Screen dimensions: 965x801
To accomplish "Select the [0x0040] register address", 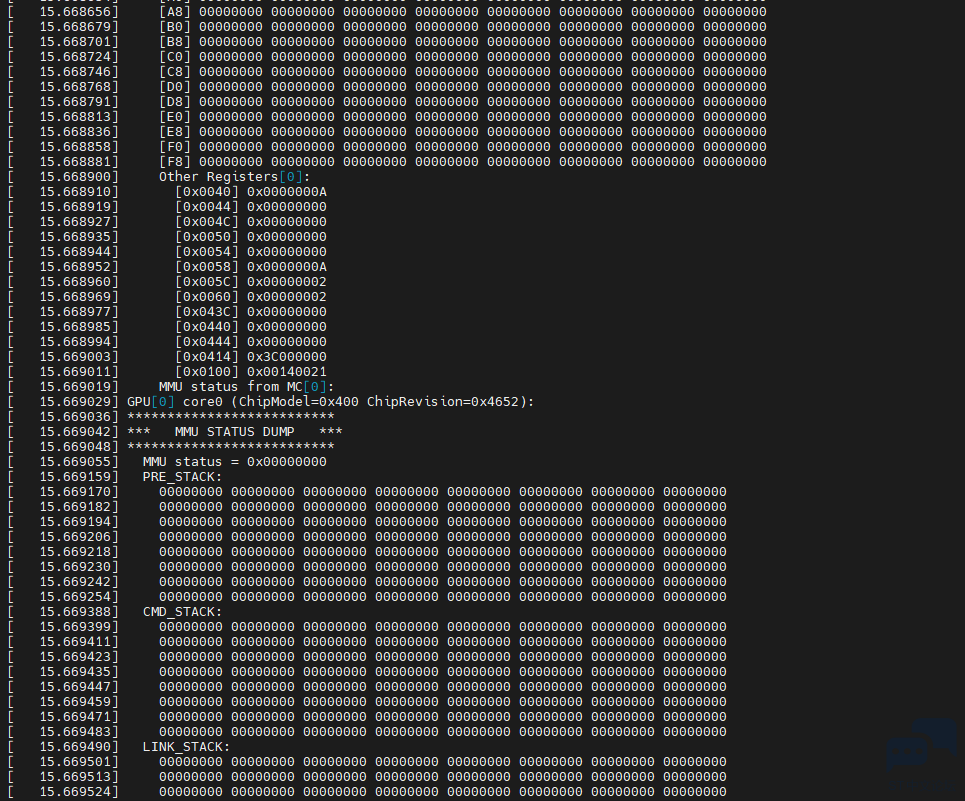I will pos(207,192).
